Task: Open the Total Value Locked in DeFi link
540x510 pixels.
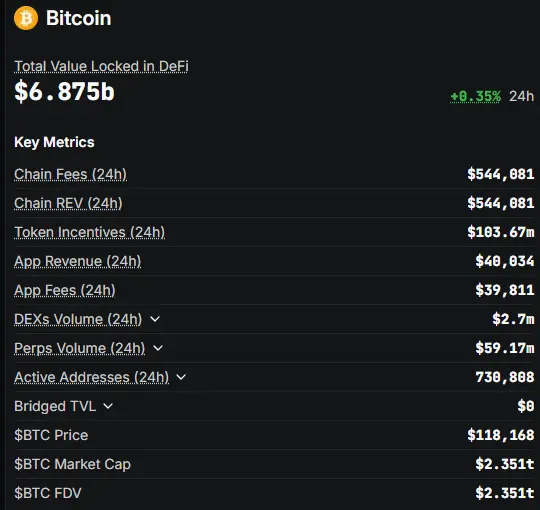Action: point(101,66)
